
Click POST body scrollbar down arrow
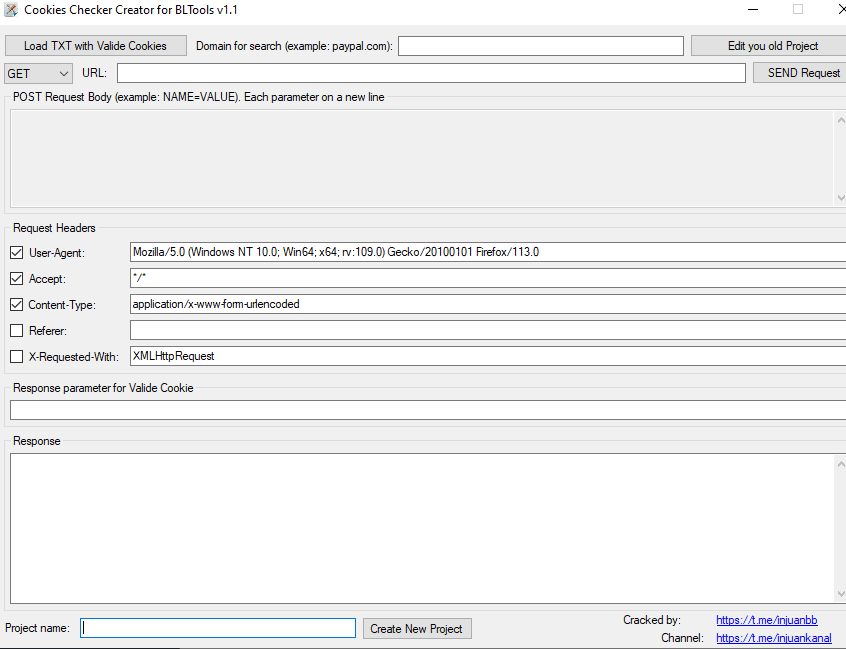(841, 197)
